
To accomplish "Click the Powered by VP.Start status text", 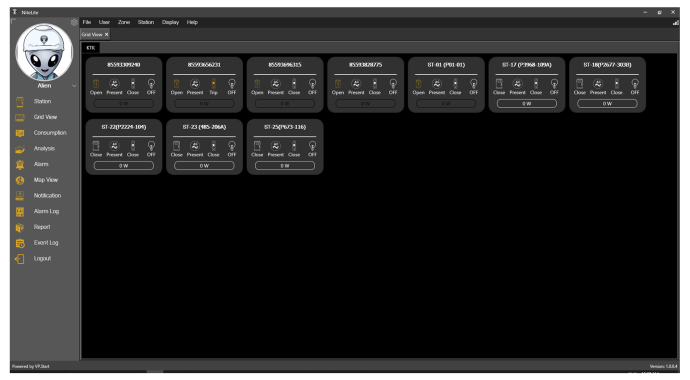I will pyautogui.click(x=31, y=366).
